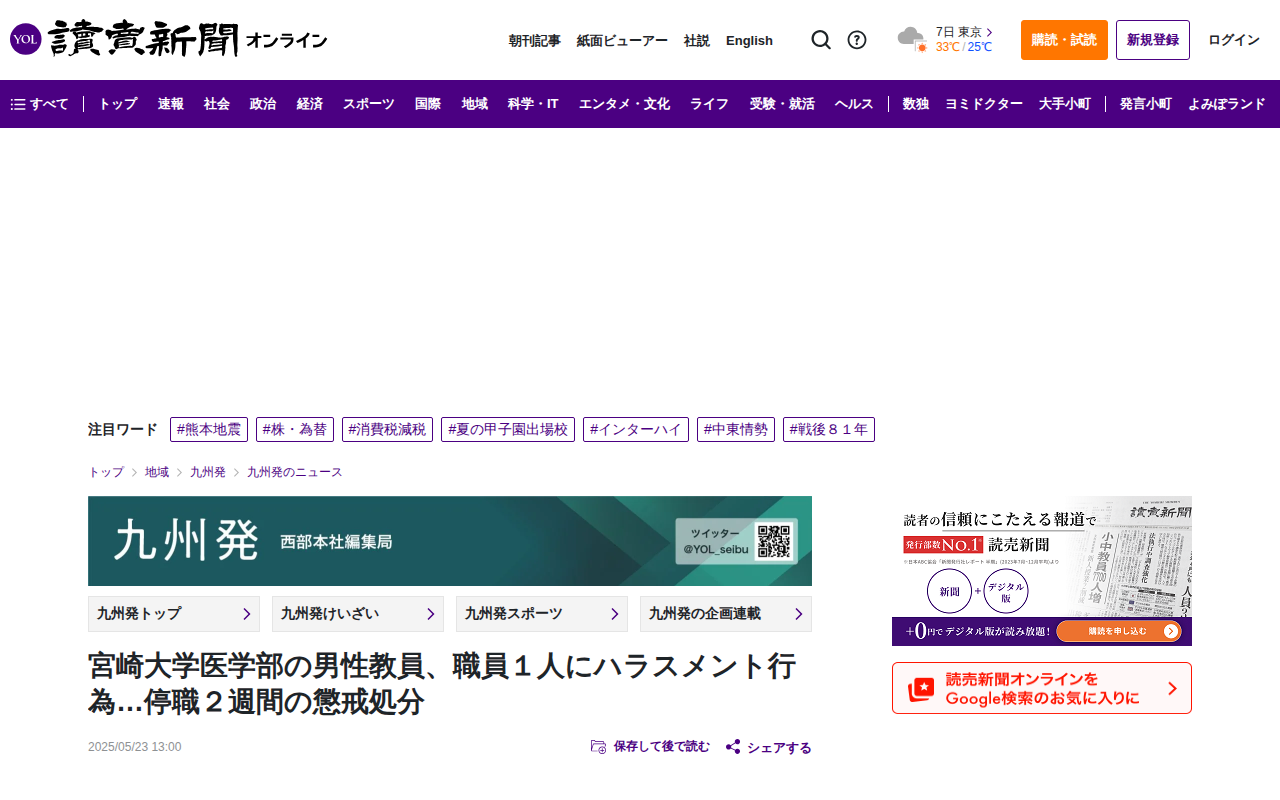Click the 購読を申し込む ad button
This screenshot has width=1280, height=800.
point(1118,631)
